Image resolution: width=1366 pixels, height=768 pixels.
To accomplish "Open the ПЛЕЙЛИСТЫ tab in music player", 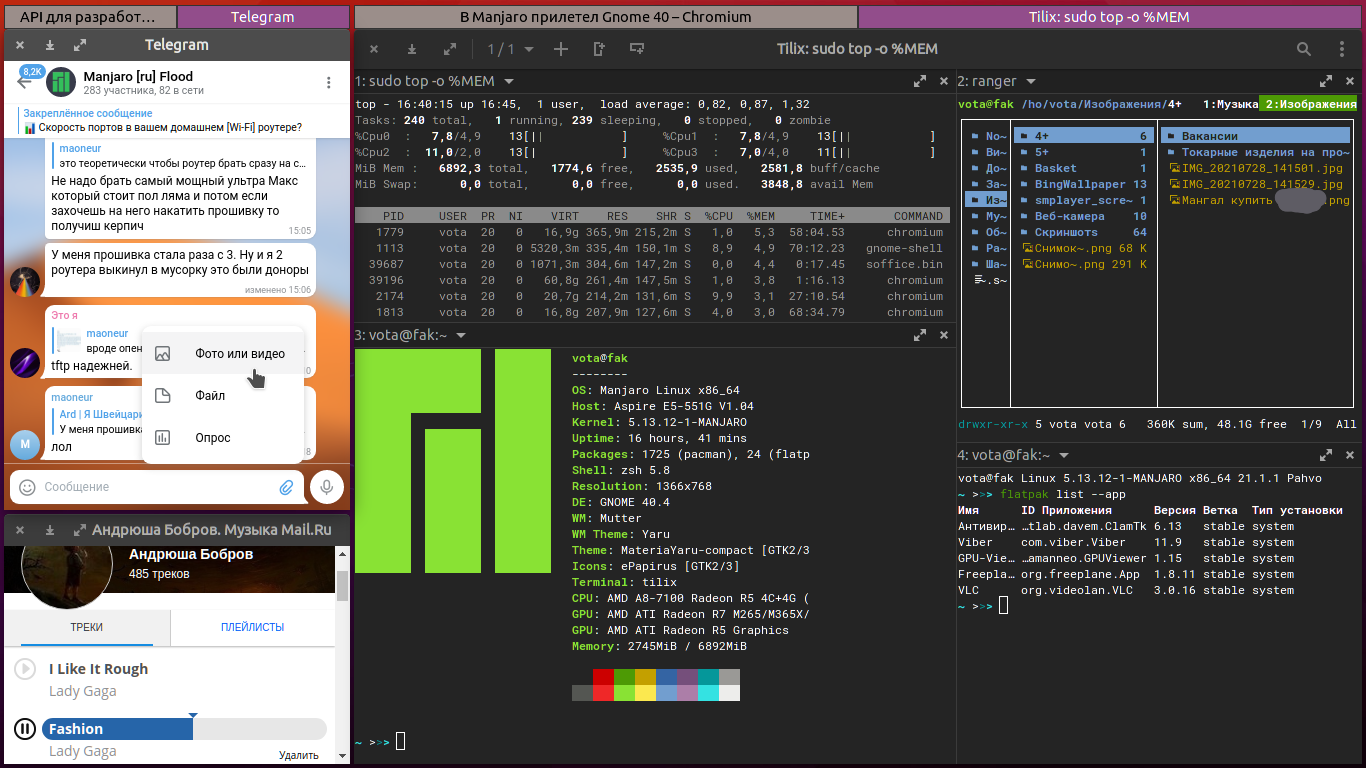I will click(252, 627).
